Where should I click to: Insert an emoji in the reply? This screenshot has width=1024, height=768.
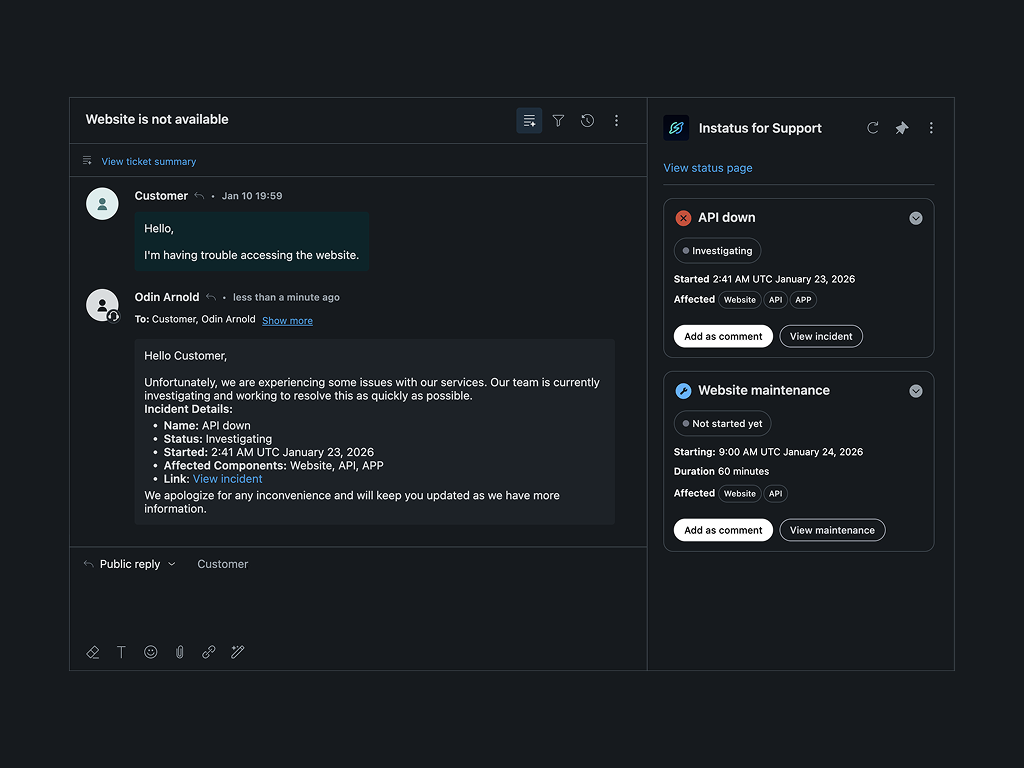[150, 652]
